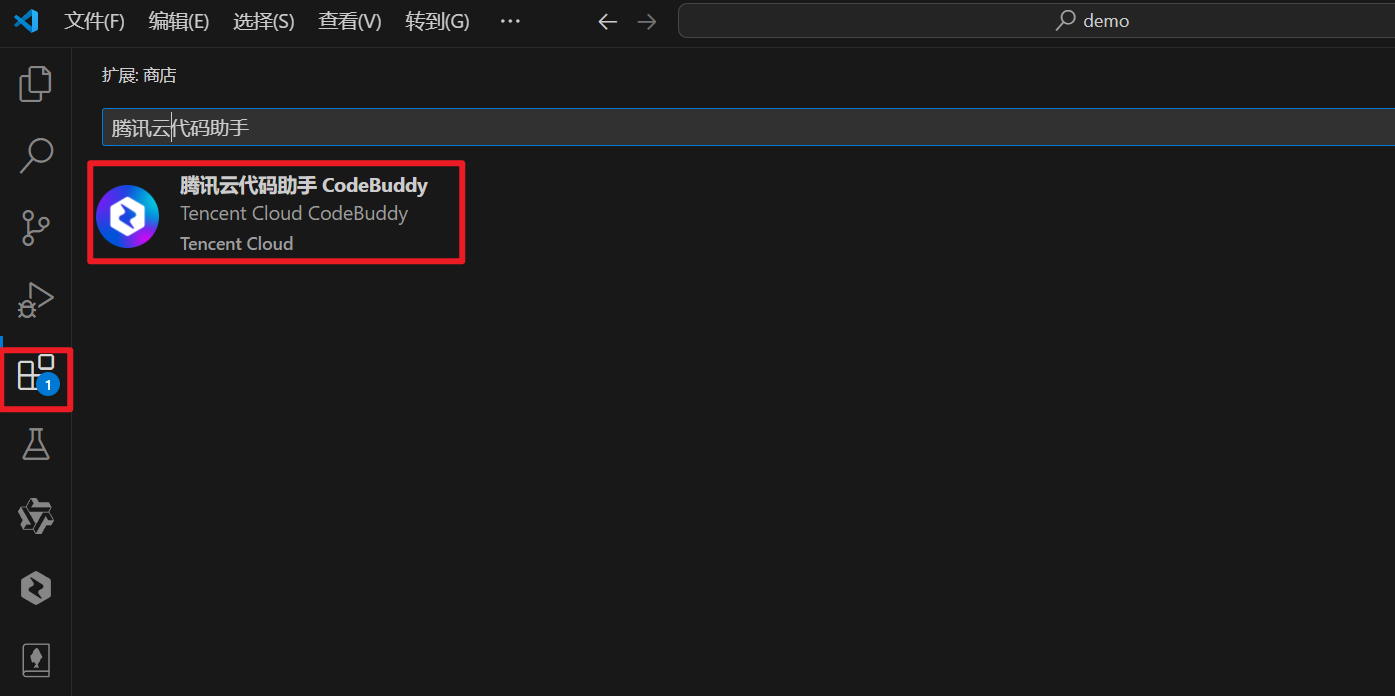
Task: Click the Tencent Cloud publisher name
Action: (x=237, y=243)
